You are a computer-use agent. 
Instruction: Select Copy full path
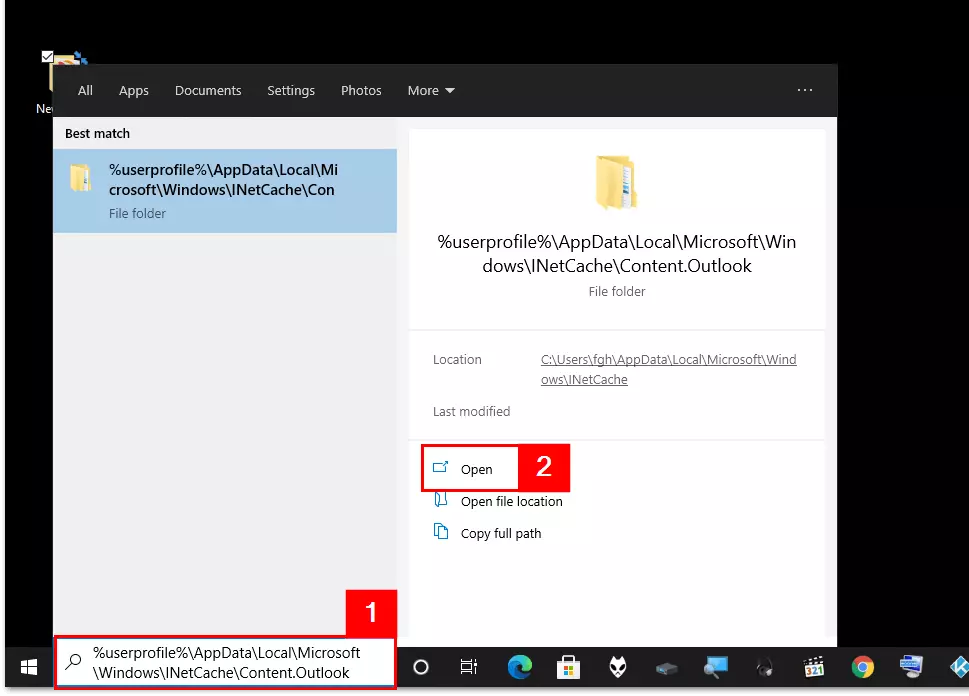500,533
